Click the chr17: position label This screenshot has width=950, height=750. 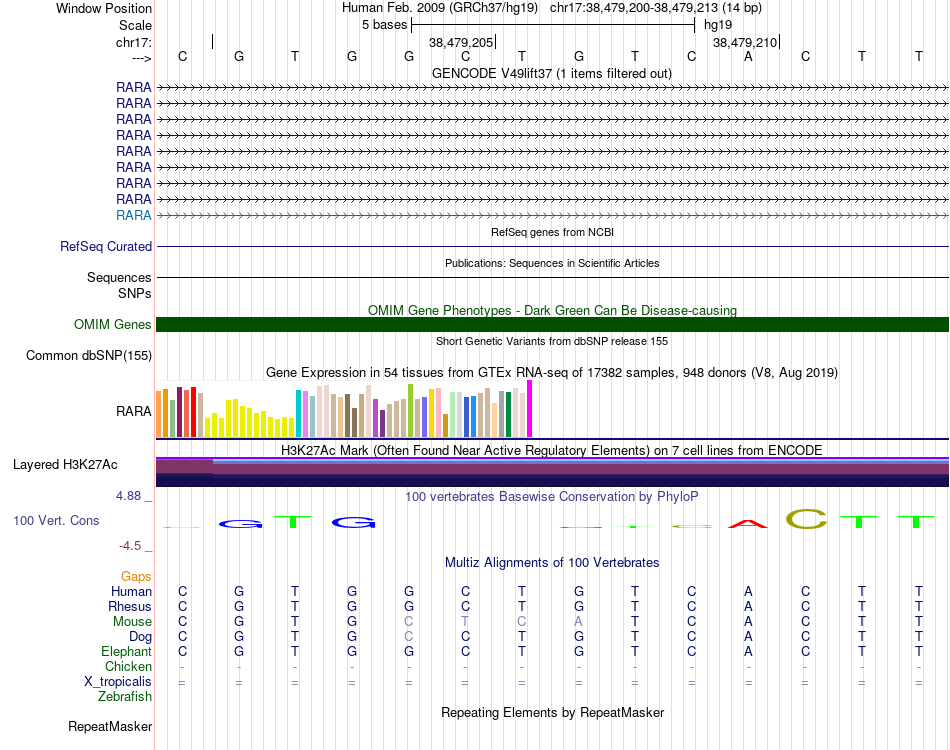point(133,42)
